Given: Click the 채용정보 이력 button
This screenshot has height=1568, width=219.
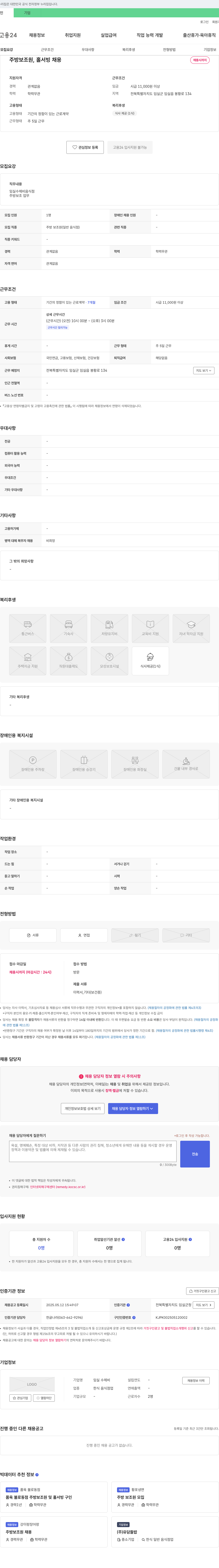Looking at the screenshot, I should pos(196,1380).
